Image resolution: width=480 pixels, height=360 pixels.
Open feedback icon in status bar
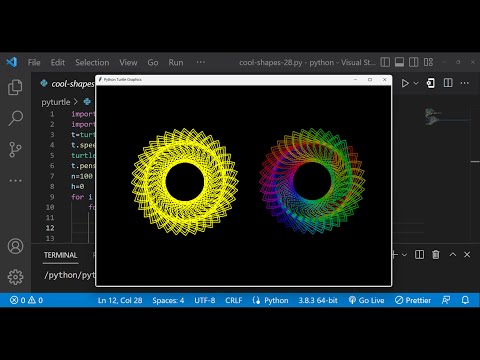point(446,300)
